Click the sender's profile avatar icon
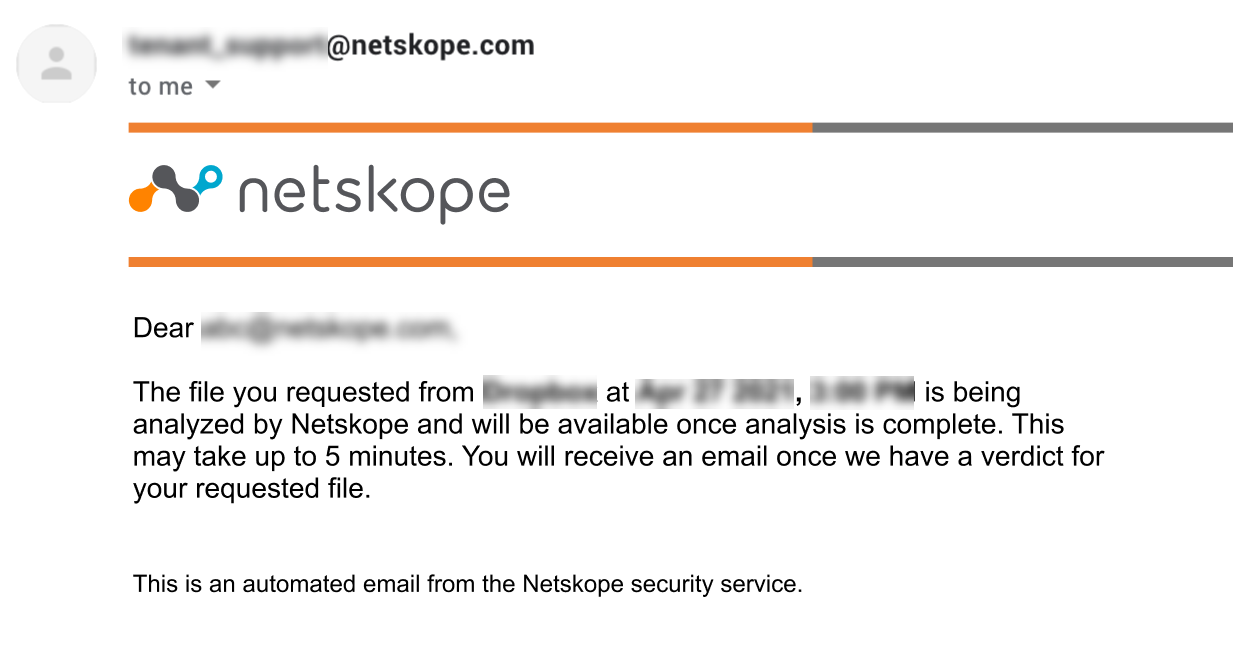This screenshot has width=1233, height=659. 57,64
